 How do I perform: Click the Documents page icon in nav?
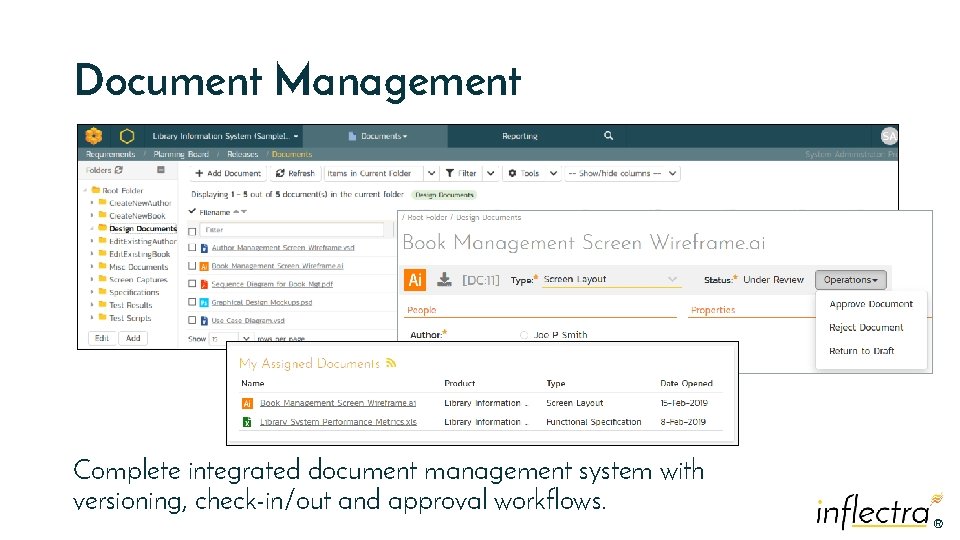coord(352,136)
